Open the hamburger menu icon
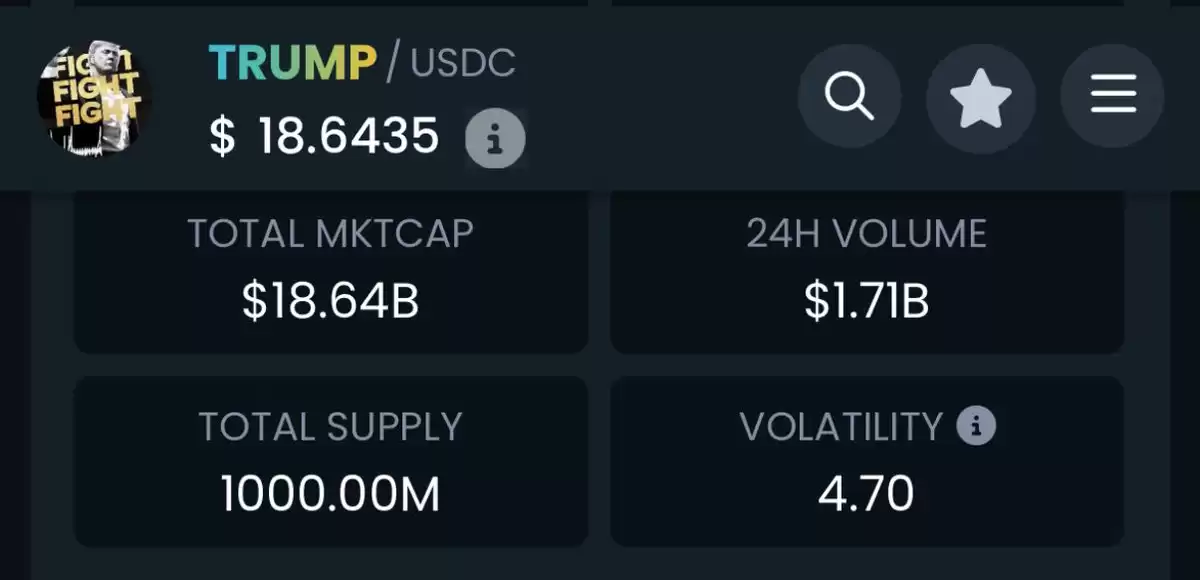 coord(1112,97)
